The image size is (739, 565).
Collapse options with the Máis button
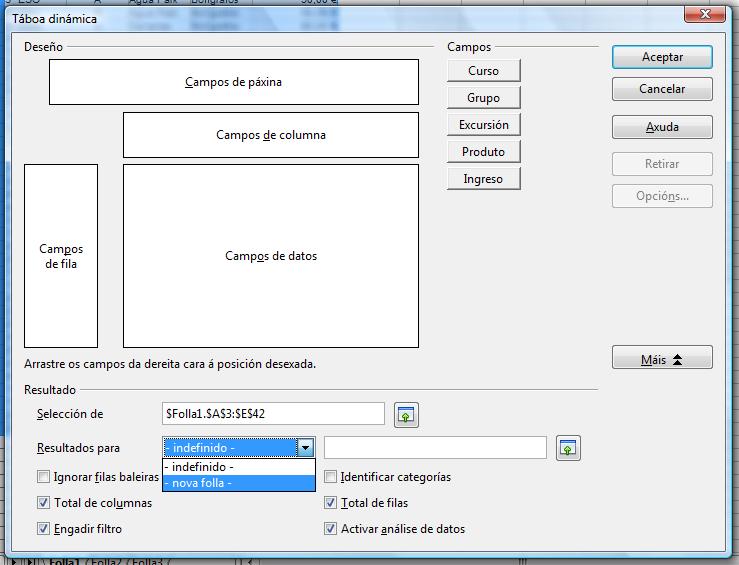tap(662, 358)
